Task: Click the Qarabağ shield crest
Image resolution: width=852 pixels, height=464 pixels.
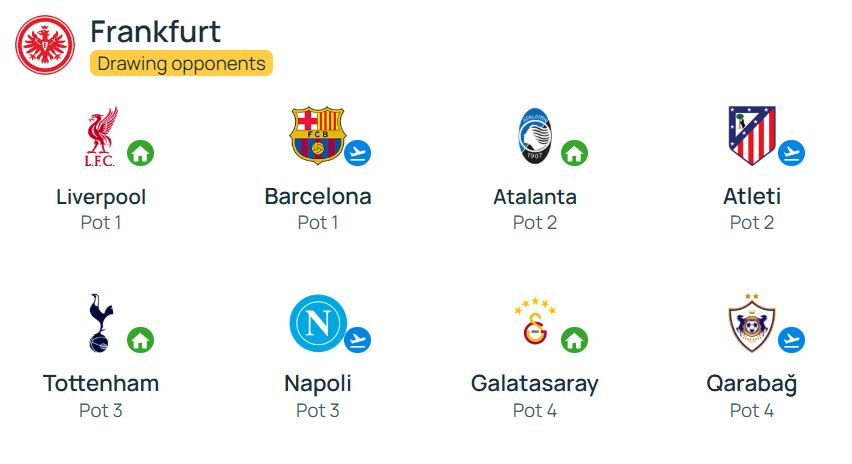Action: click(x=751, y=323)
